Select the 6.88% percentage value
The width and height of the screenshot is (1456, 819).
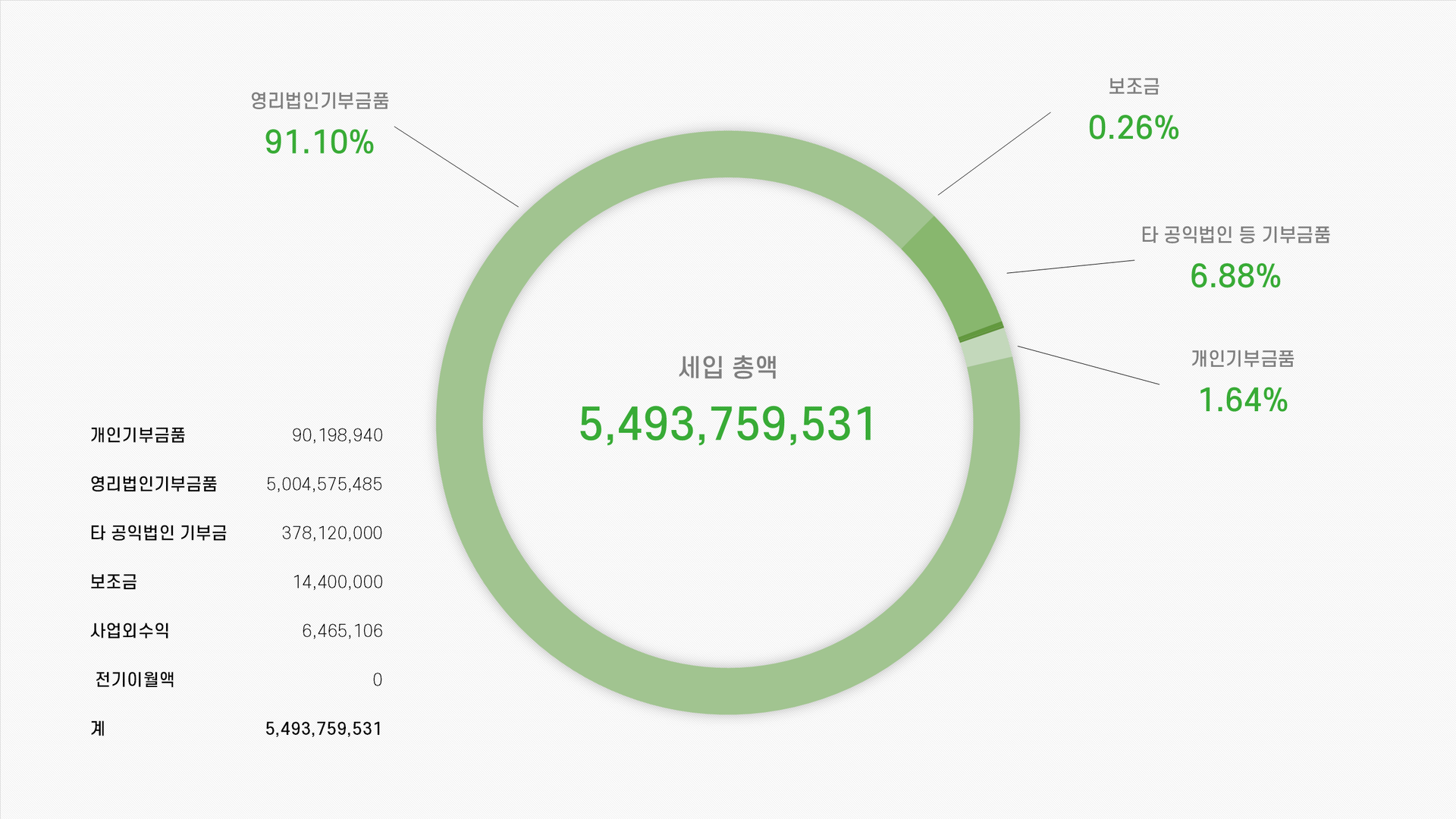pos(1235,276)
